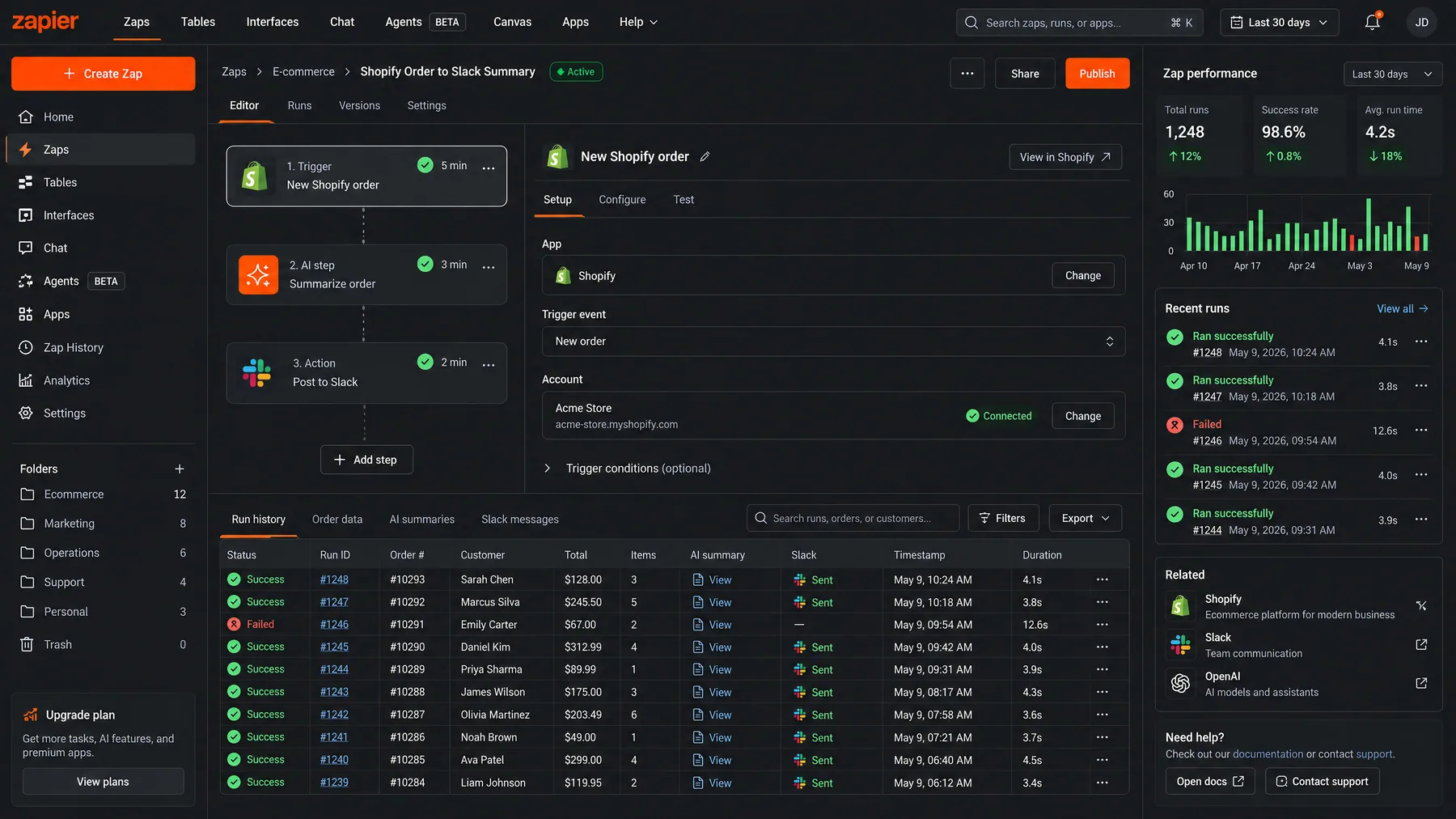Open the Last 30 days date range dropdown in top bar

[1280, 23]
